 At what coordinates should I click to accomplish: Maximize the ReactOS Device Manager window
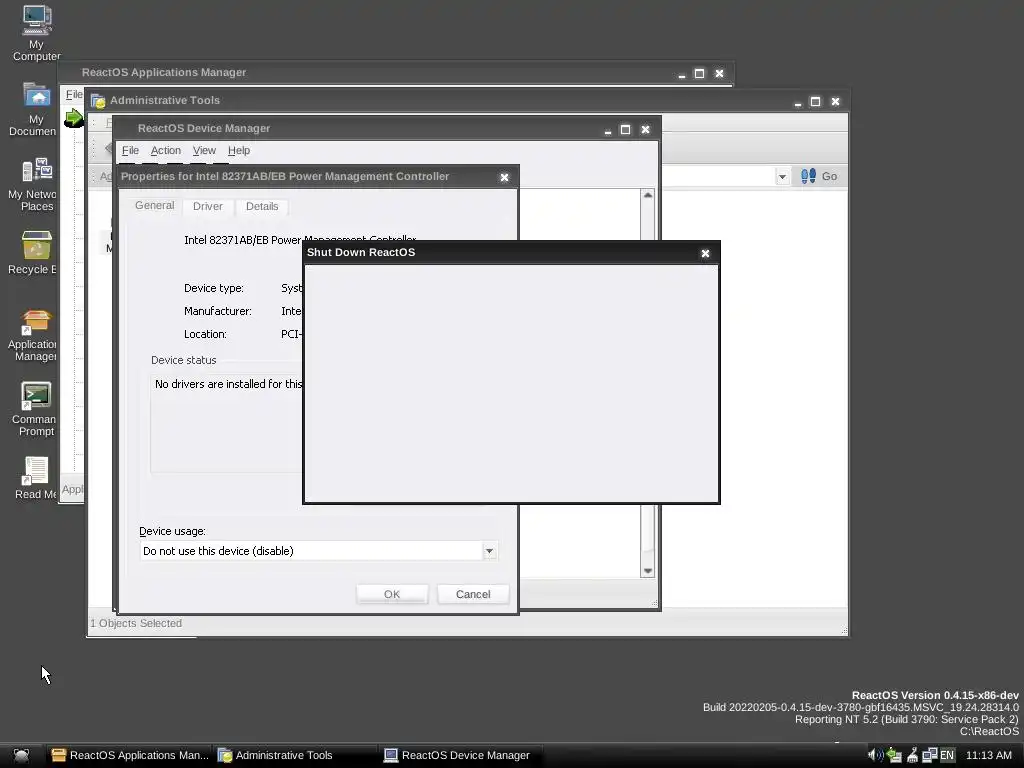point(626,129)
